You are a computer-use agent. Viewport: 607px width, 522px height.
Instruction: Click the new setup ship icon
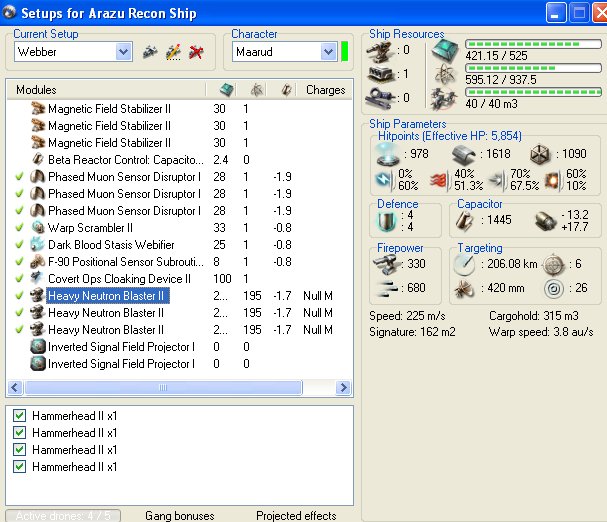150,51
